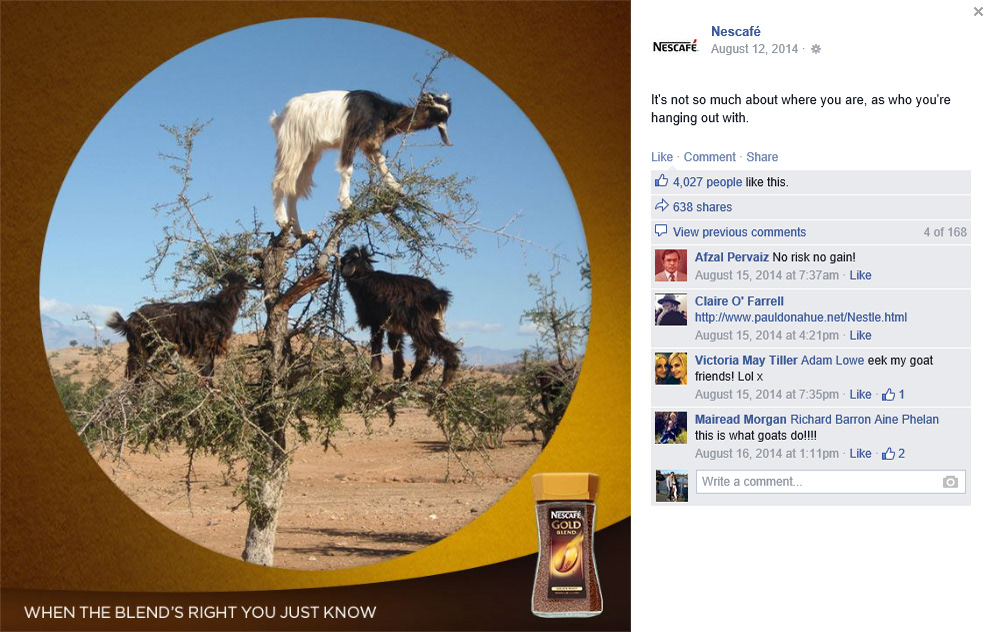The width and height of the screenshot is (991, 632).
Task: Click the post privacy gear icon
Action: point(816,49)
